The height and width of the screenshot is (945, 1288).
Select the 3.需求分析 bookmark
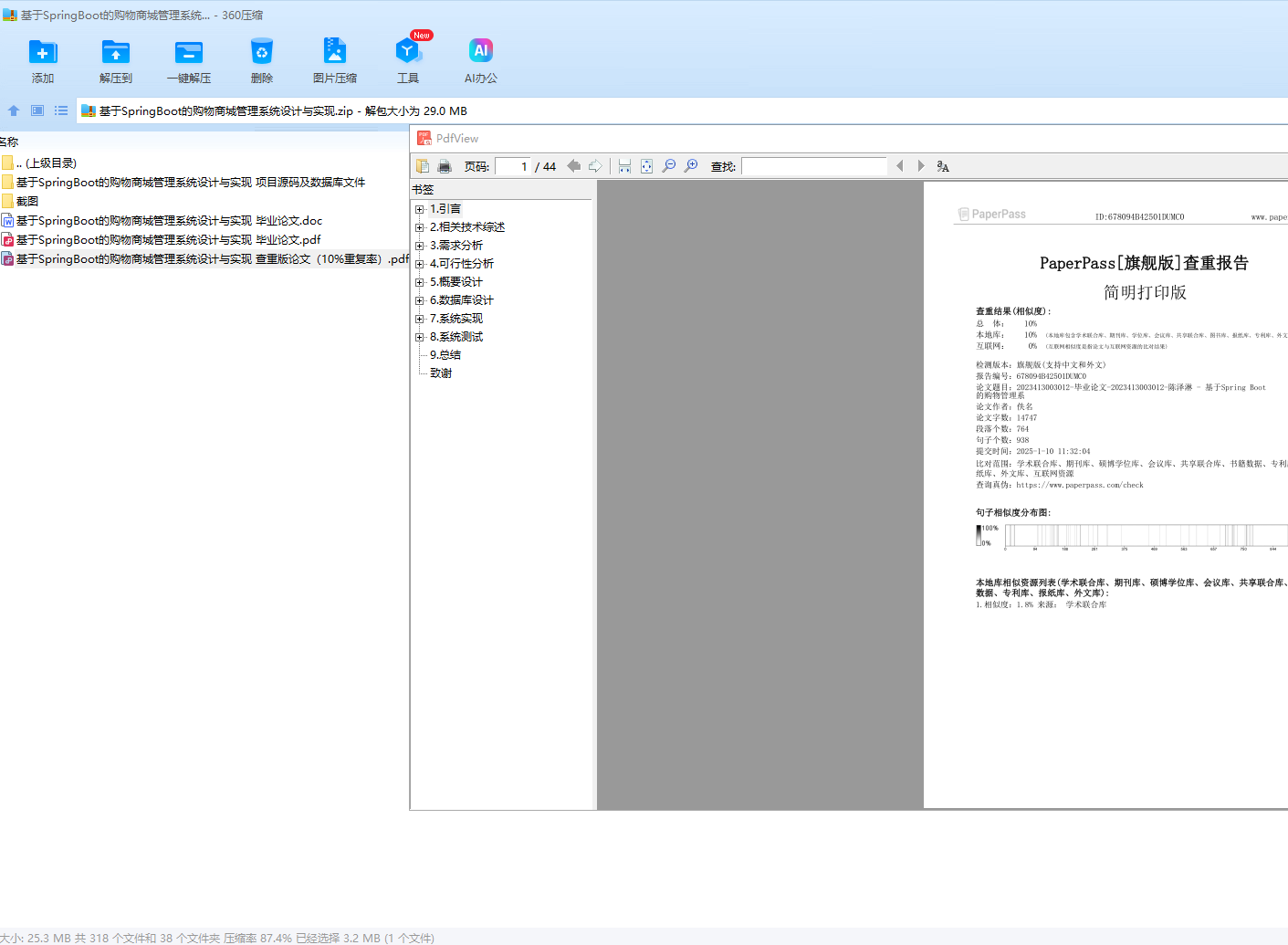tap(456, 246)
